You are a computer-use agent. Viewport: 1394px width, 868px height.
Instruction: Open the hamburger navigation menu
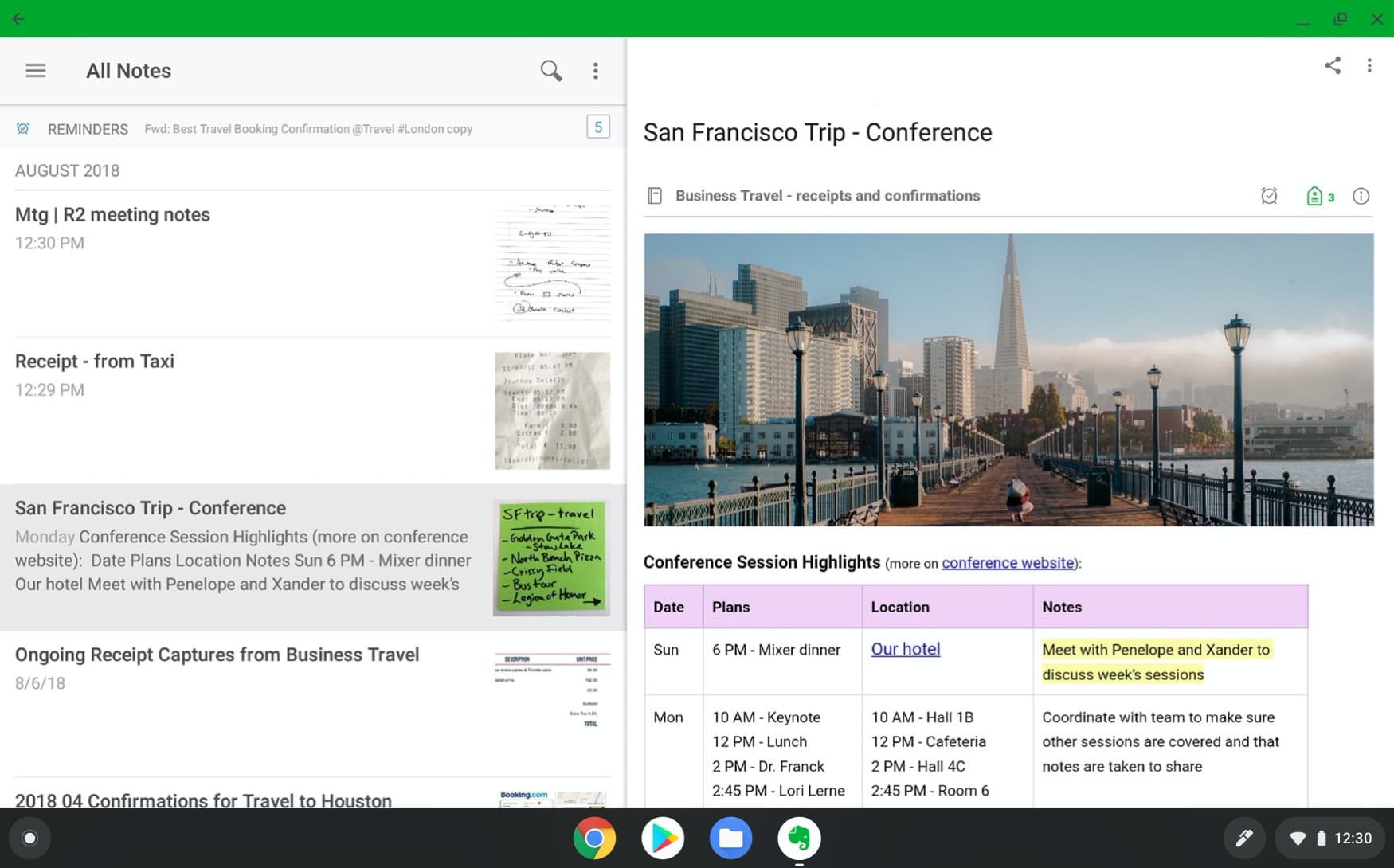(36, 71)
